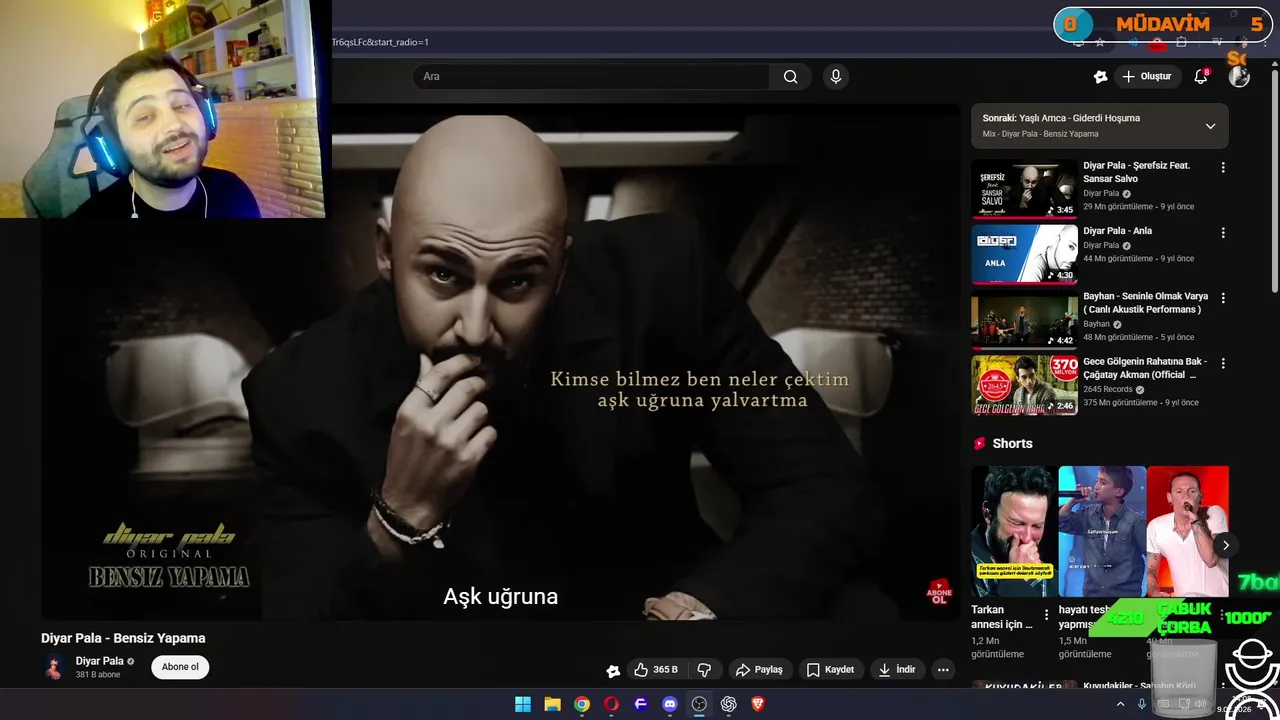
Task: Dislike the video with the thumbs-down
Action: 704,670
